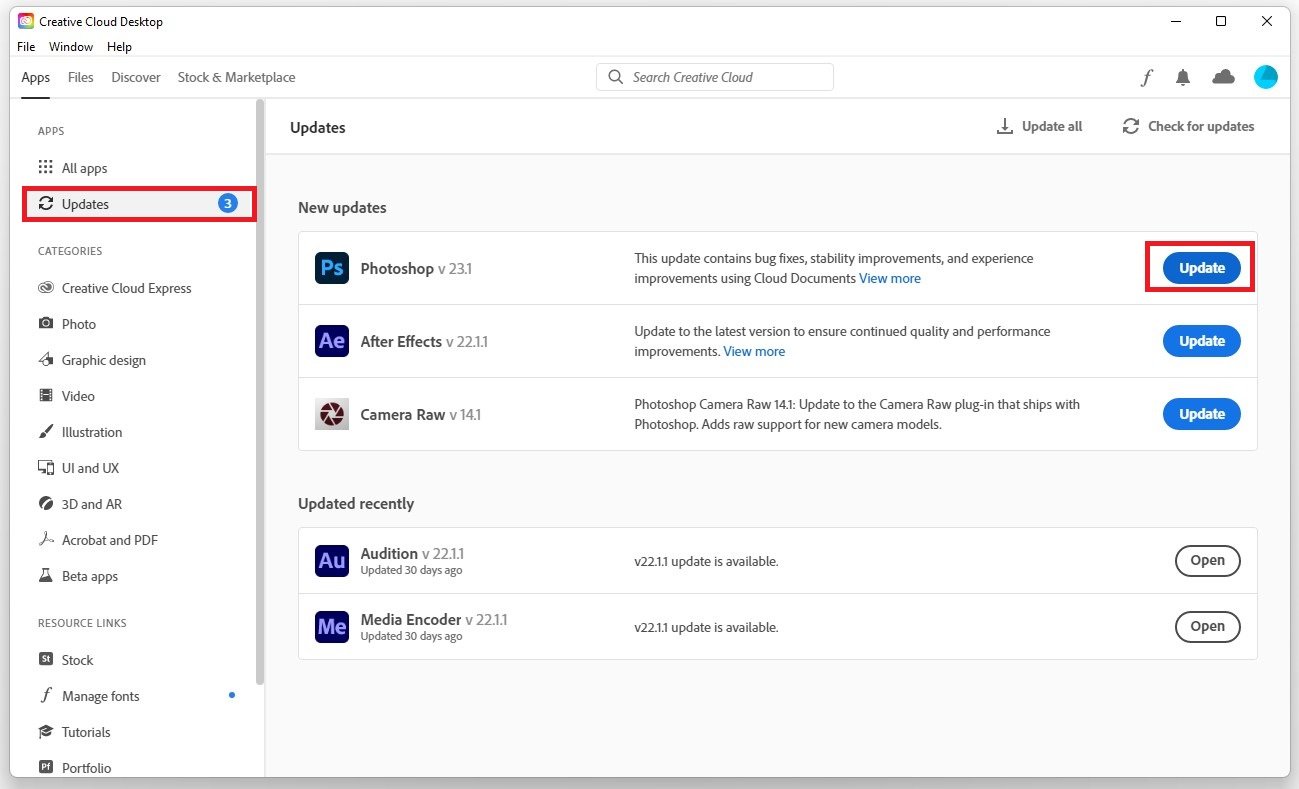1299x789 pixels.
Task: Click the After Effects app icon
Action: tap(332, 341)
